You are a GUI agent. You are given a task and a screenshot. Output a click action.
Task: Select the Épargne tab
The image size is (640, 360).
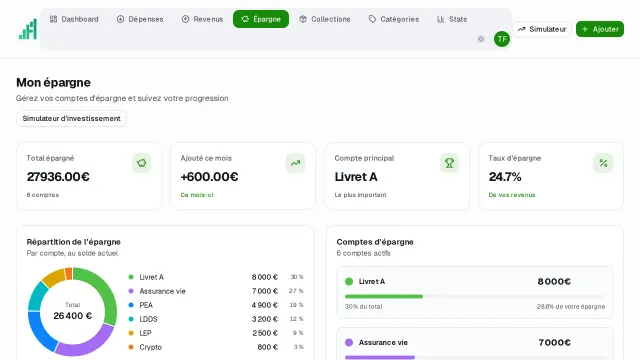[x=261, y=19]
